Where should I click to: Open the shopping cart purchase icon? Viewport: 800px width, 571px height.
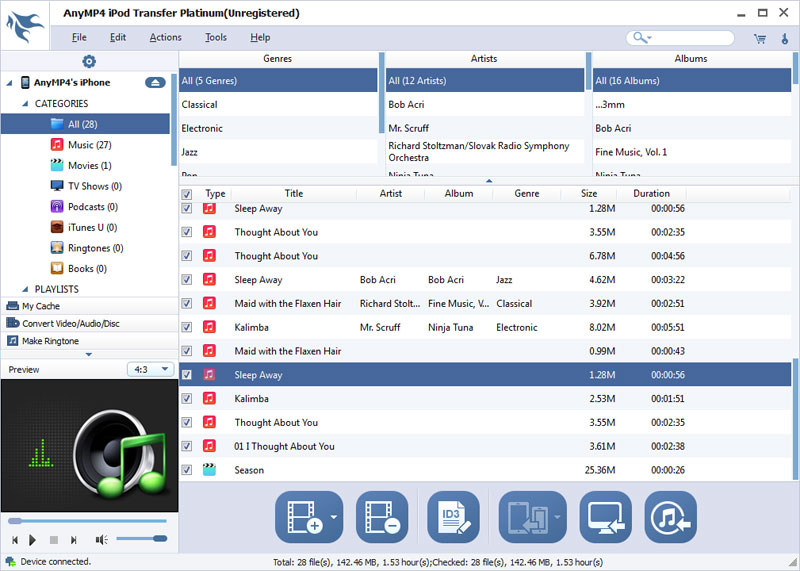point(760,38)
